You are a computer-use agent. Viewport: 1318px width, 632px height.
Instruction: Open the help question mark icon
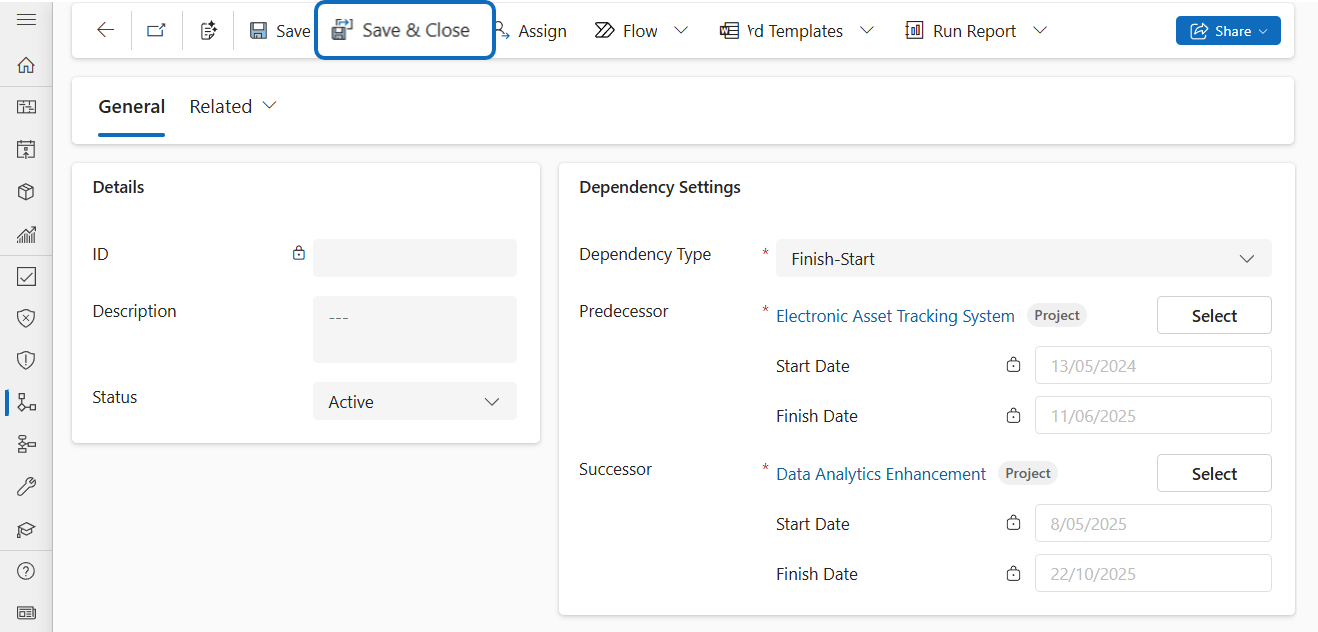(27, 571)
